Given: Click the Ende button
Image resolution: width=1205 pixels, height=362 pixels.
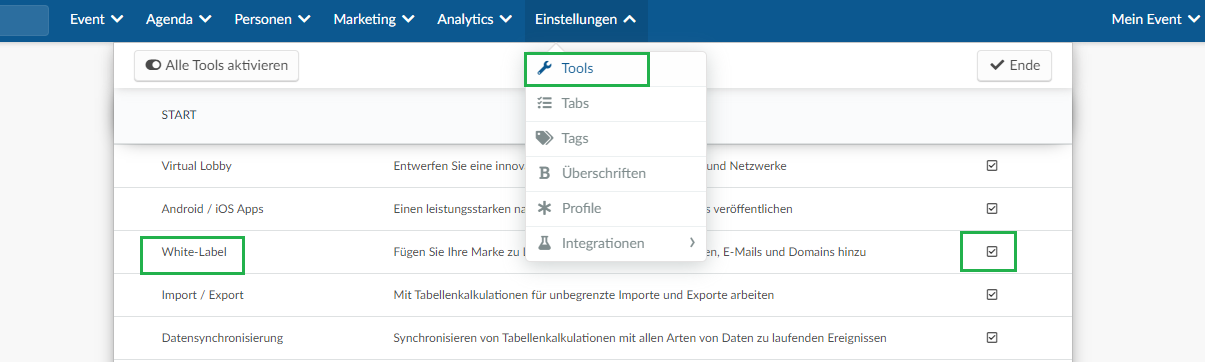Looking at the screenshot, I should coord(1014,66).
